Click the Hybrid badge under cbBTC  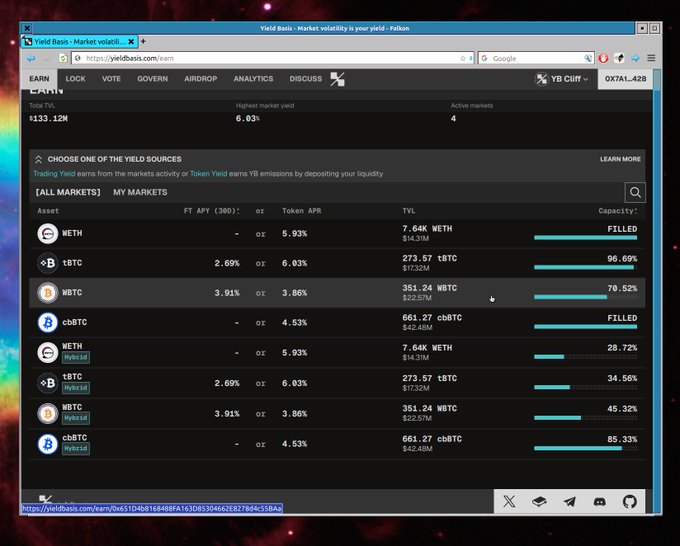pos(76,448)
